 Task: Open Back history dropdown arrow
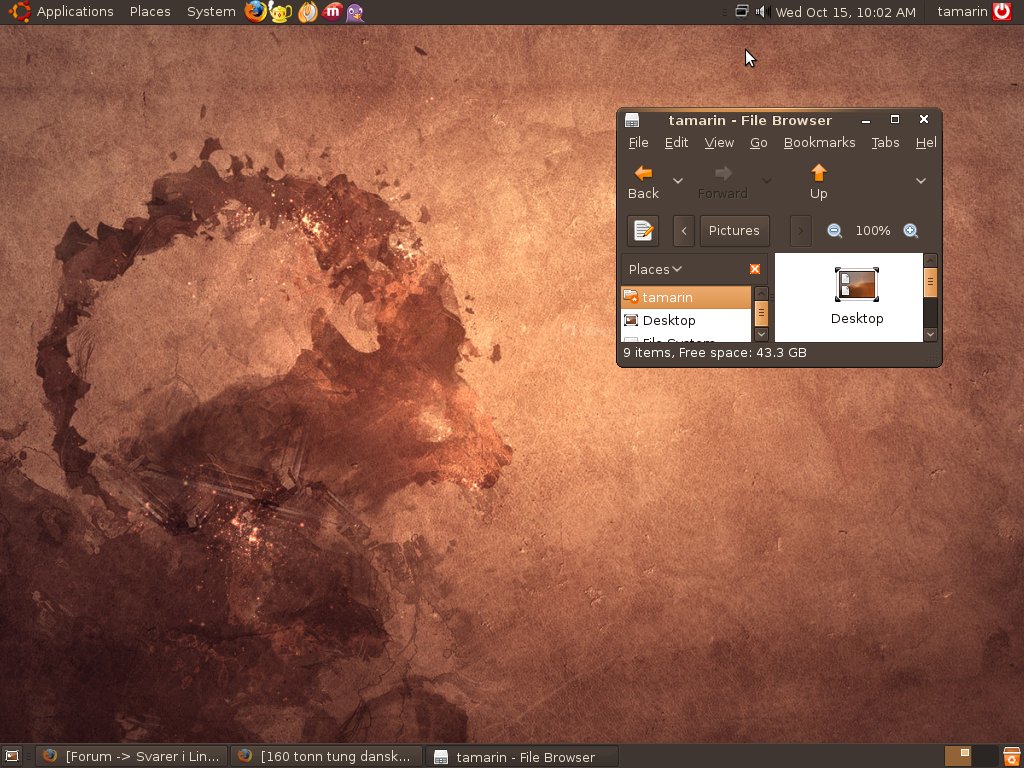tap(678, 181)
